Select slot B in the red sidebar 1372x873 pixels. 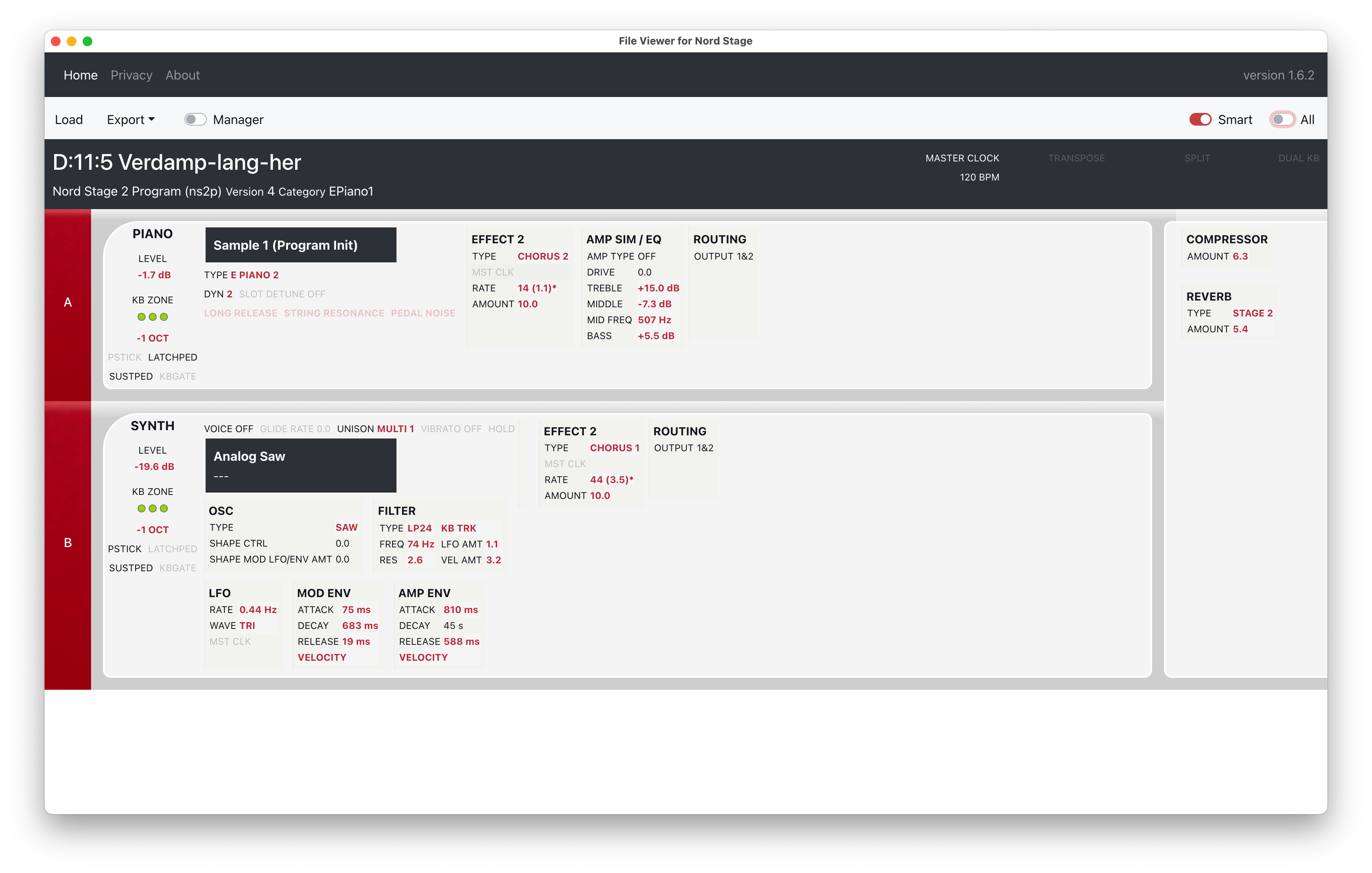[x=68, y=543]
